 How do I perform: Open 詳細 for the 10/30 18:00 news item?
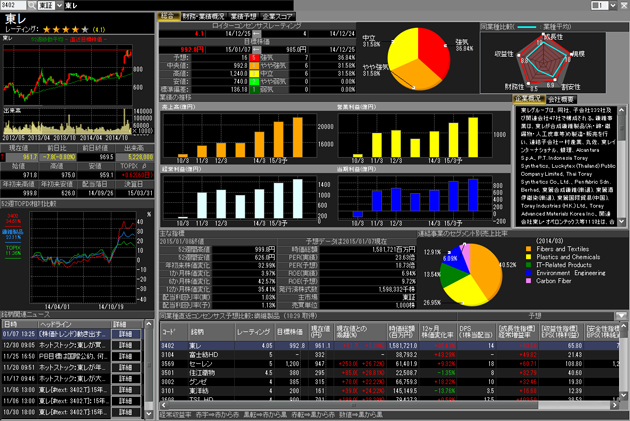pos(126,412)
